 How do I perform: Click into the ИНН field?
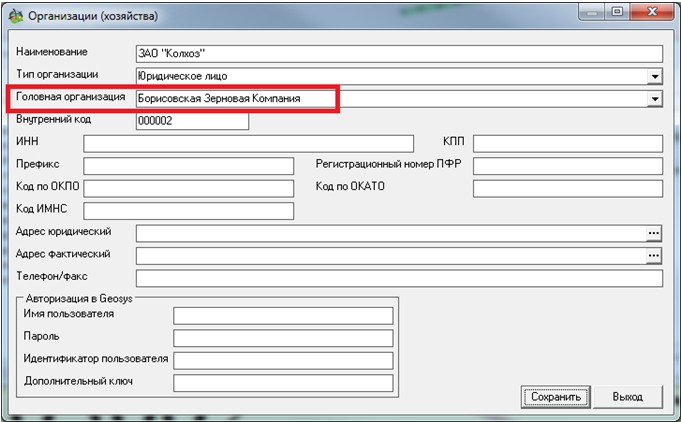[x=248, y=143]
